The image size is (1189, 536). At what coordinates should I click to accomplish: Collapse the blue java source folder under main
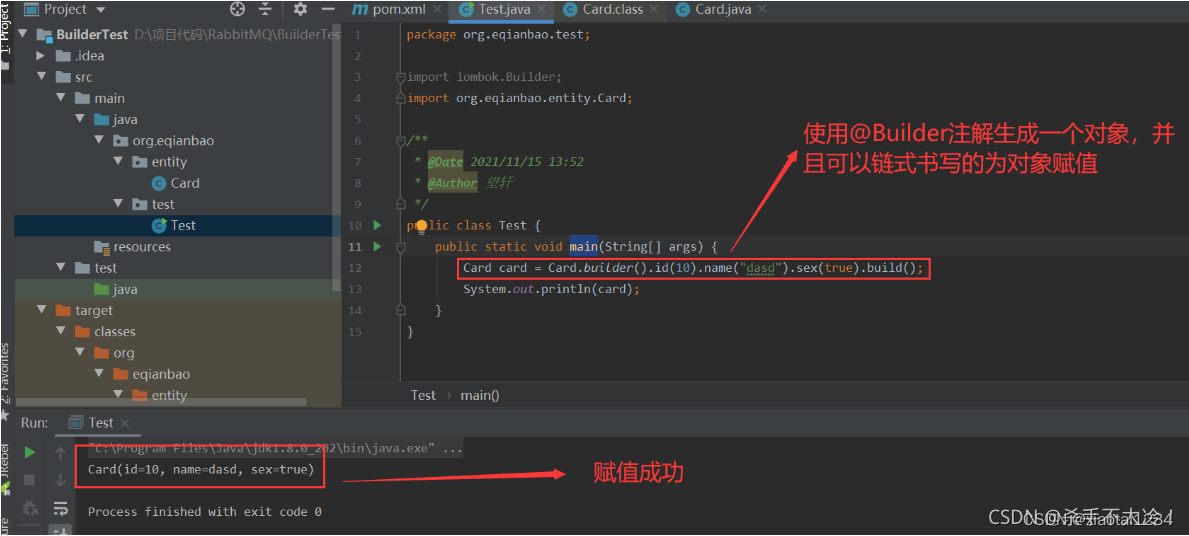(80, 120)
